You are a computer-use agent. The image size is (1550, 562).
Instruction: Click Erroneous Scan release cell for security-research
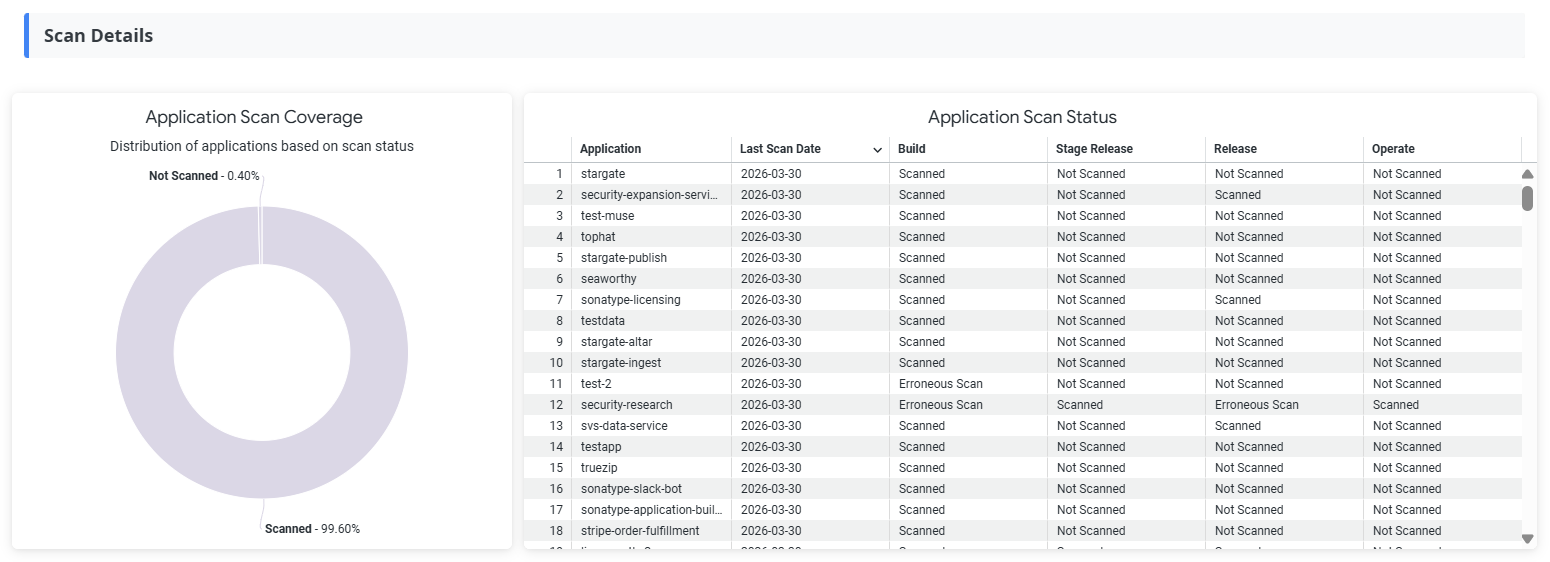click(x=1284, y=405)
